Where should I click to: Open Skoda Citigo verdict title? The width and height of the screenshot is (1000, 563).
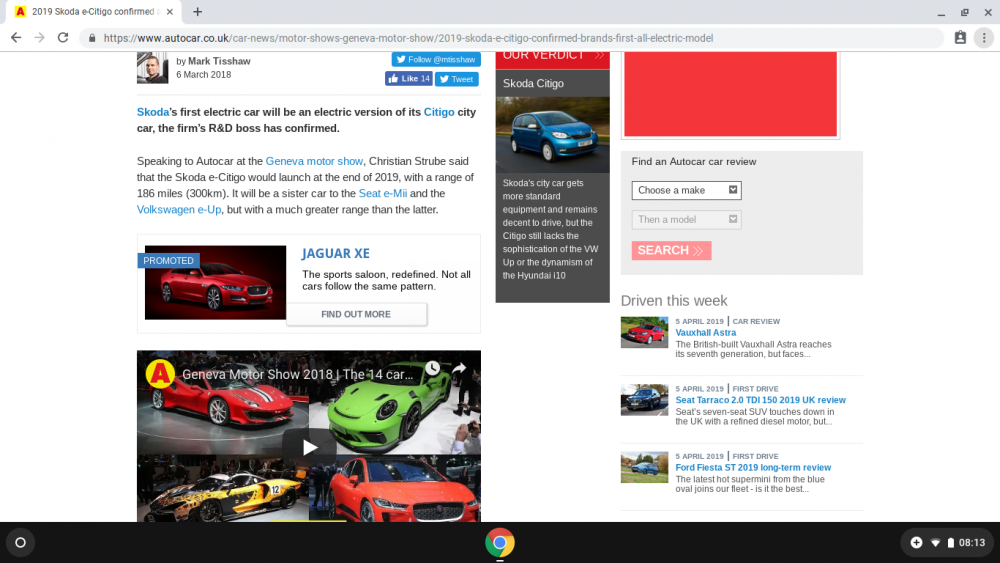(x=533, y=84)
